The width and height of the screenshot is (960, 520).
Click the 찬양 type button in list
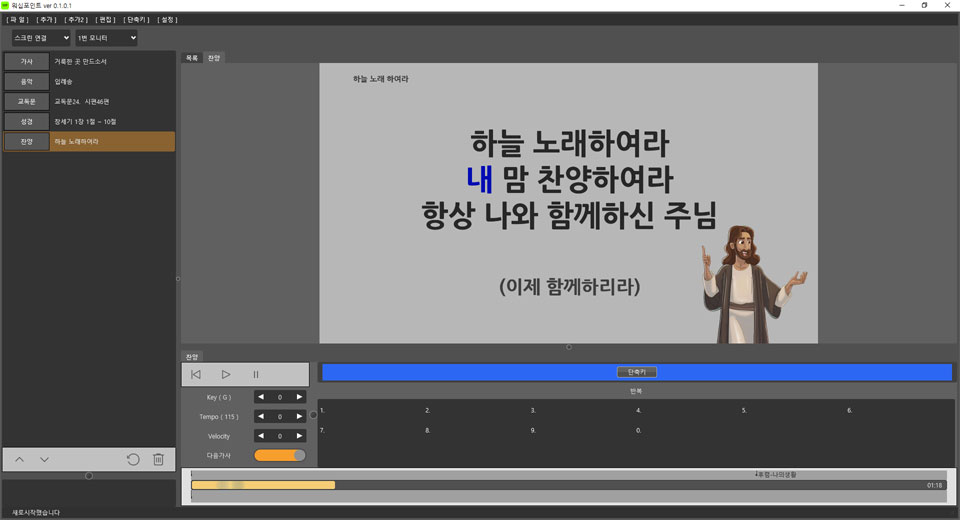coord(26,141)
